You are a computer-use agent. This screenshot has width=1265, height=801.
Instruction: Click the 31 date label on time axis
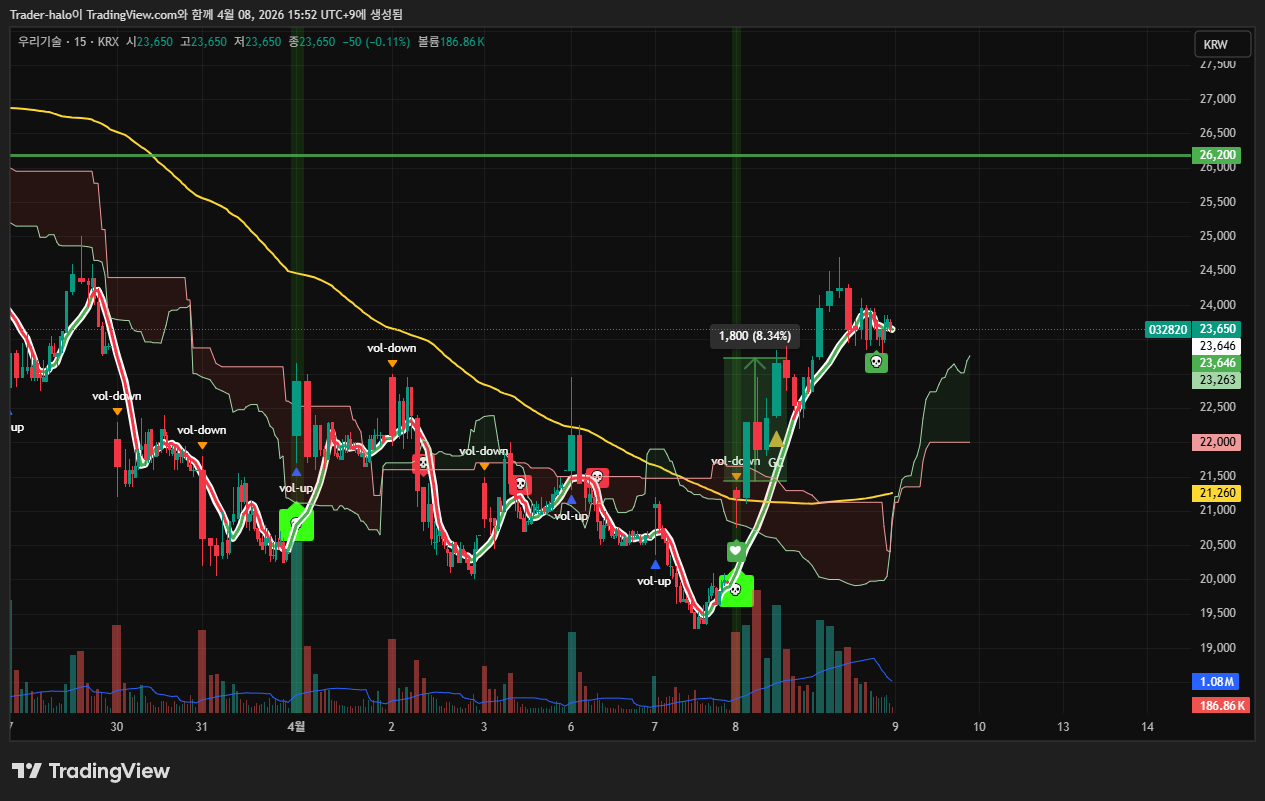point(202,727)
